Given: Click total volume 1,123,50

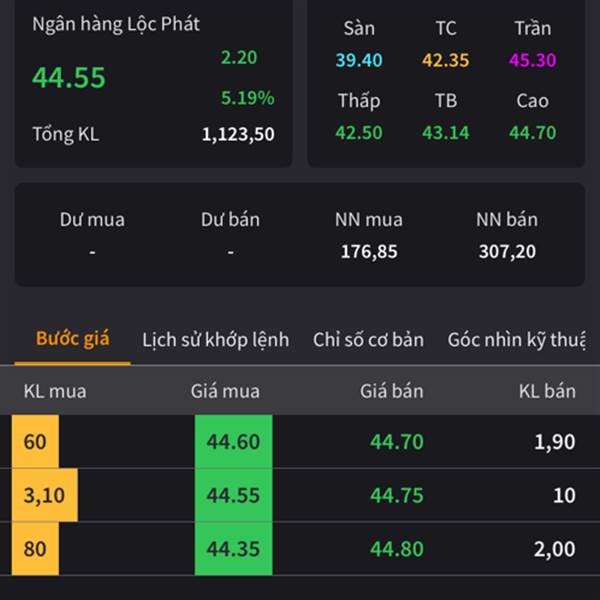Looking at the screenshot, I should click(238, 134).
